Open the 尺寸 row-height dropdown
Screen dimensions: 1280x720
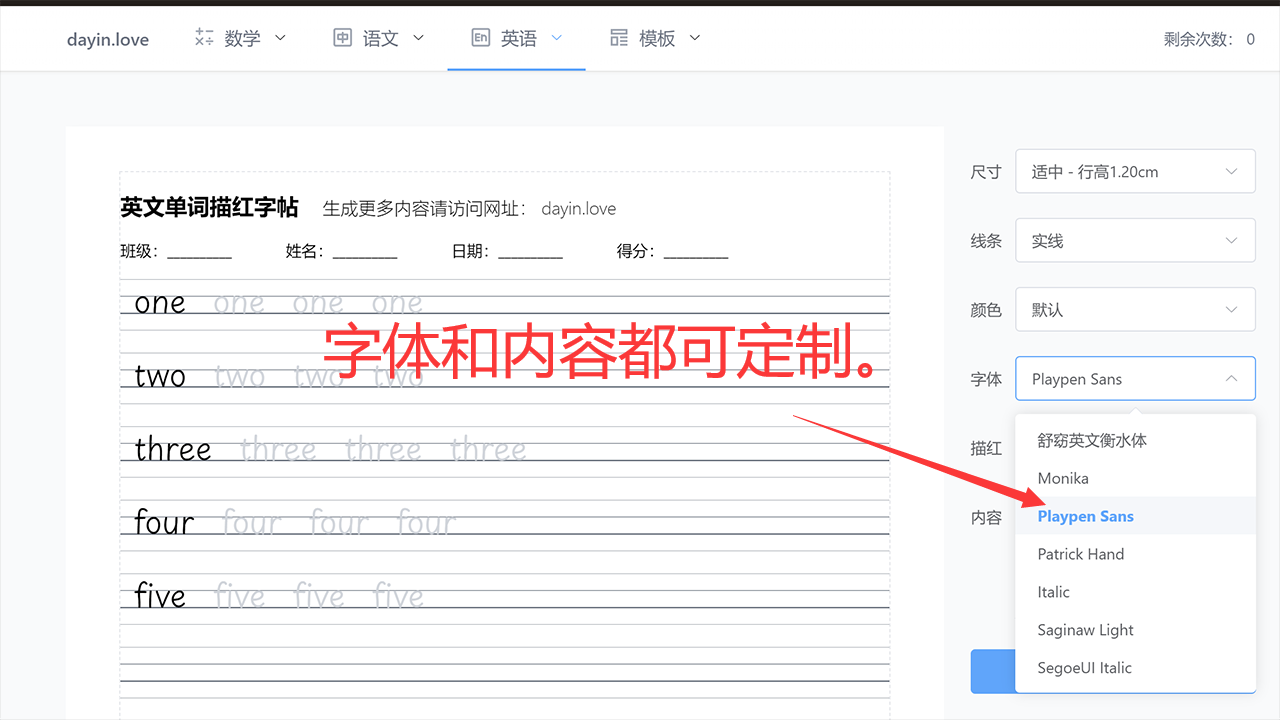coord(1135,171)
